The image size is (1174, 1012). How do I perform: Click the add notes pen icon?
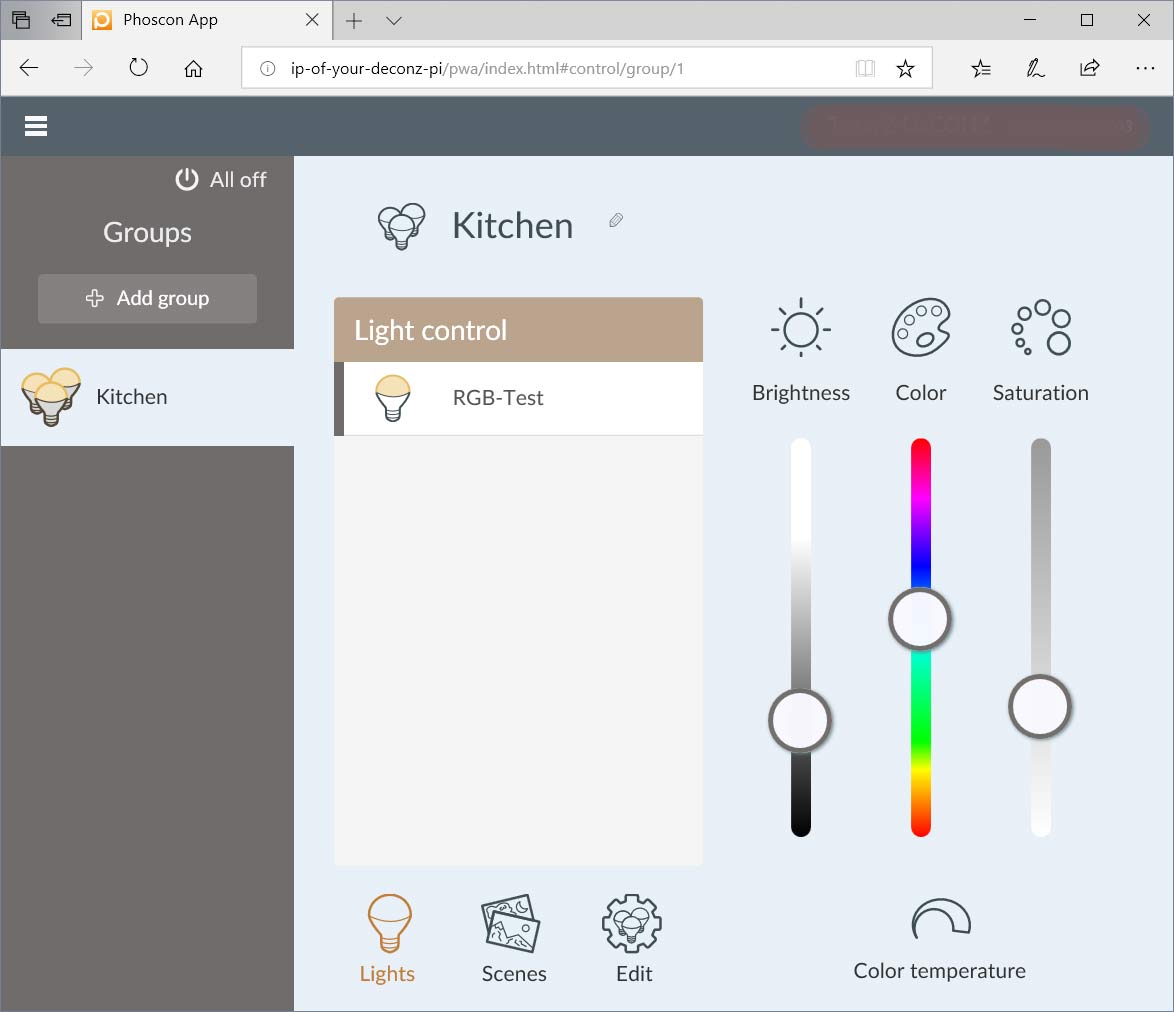pyautogui.click(x=1035, y=69)
